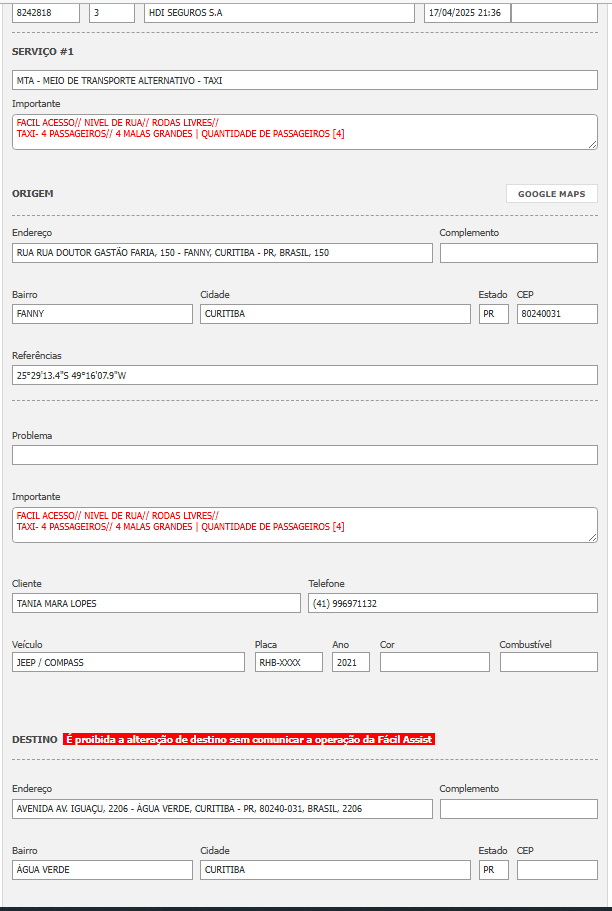The height and width of the screenshot is (911, 612).
Task: Click the Veículo field showing JEEP / COMPASS
Action: click(x=128, y=662)
